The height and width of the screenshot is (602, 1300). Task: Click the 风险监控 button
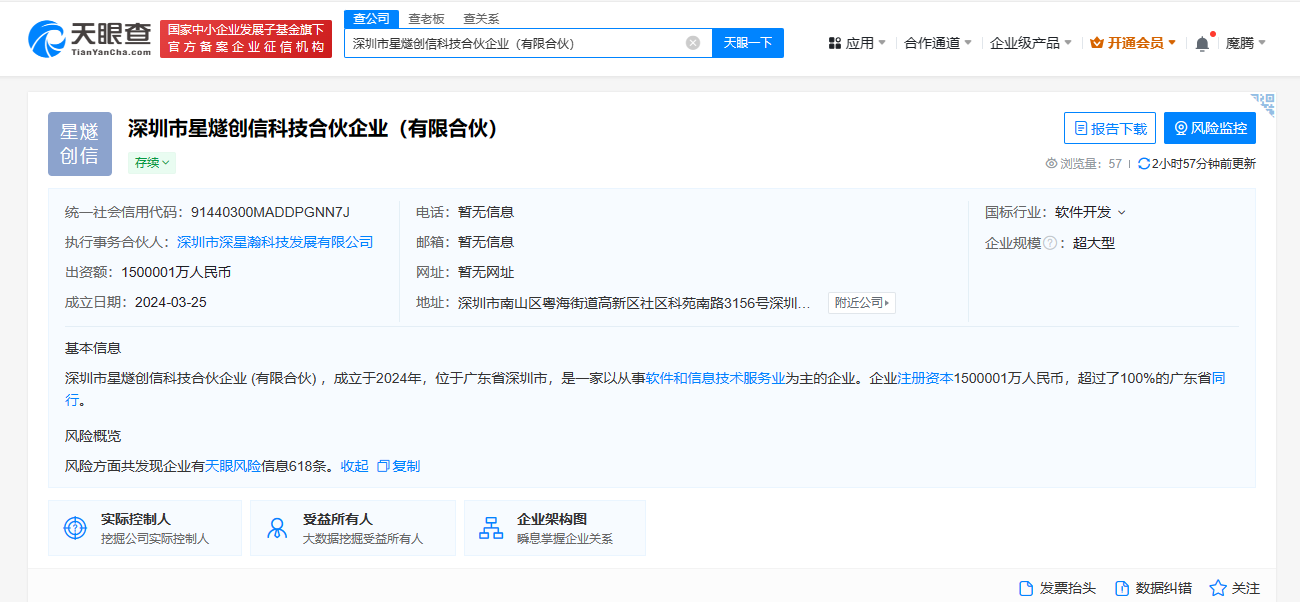(1210, 128)
